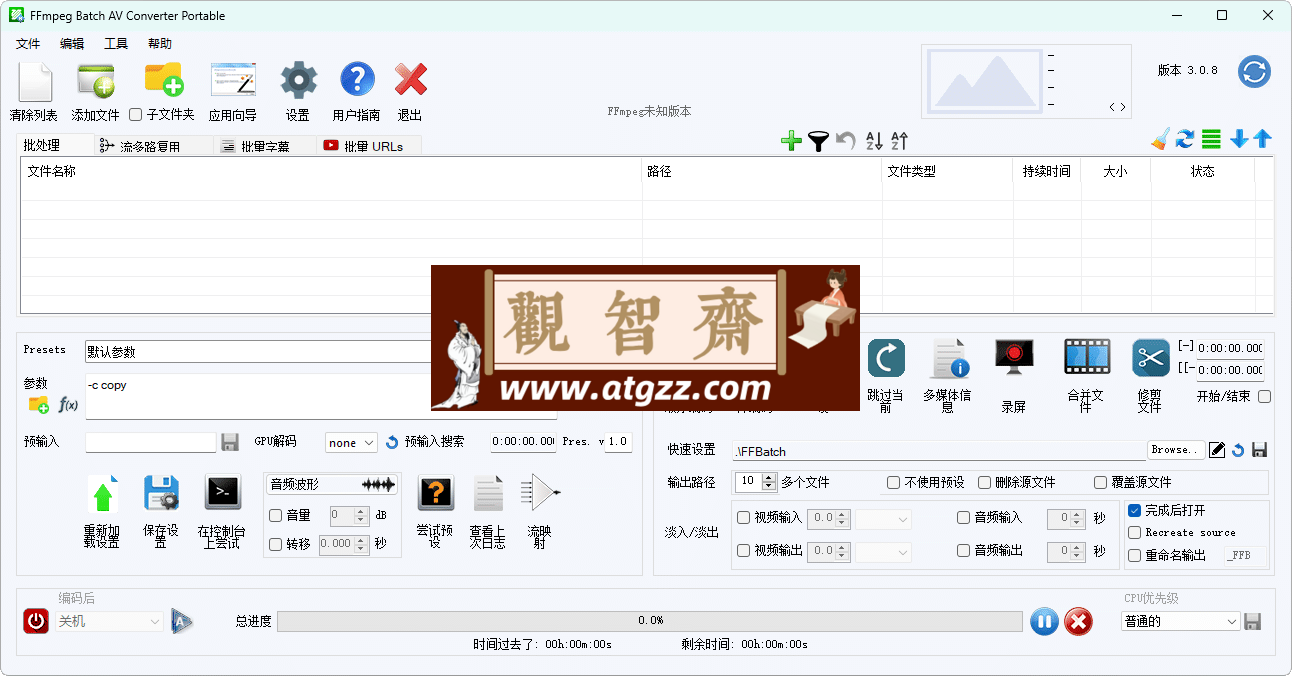Check the 不使用预设 option

(x=894, y=482)
